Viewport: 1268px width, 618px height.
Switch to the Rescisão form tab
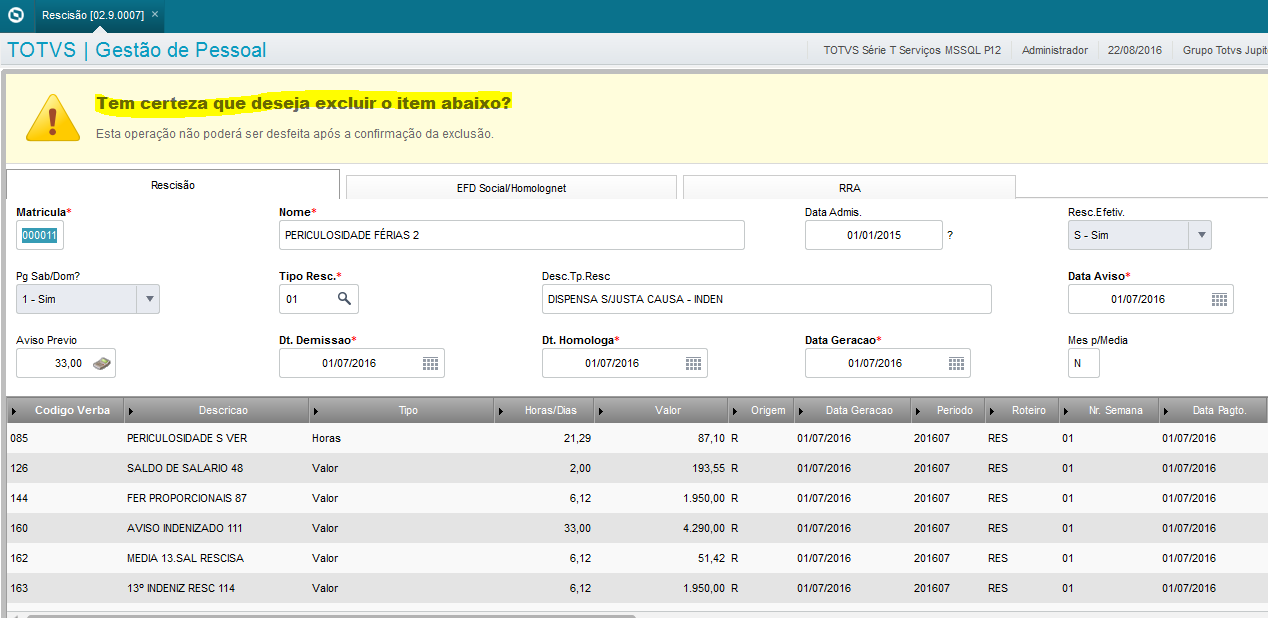[173, 185]
